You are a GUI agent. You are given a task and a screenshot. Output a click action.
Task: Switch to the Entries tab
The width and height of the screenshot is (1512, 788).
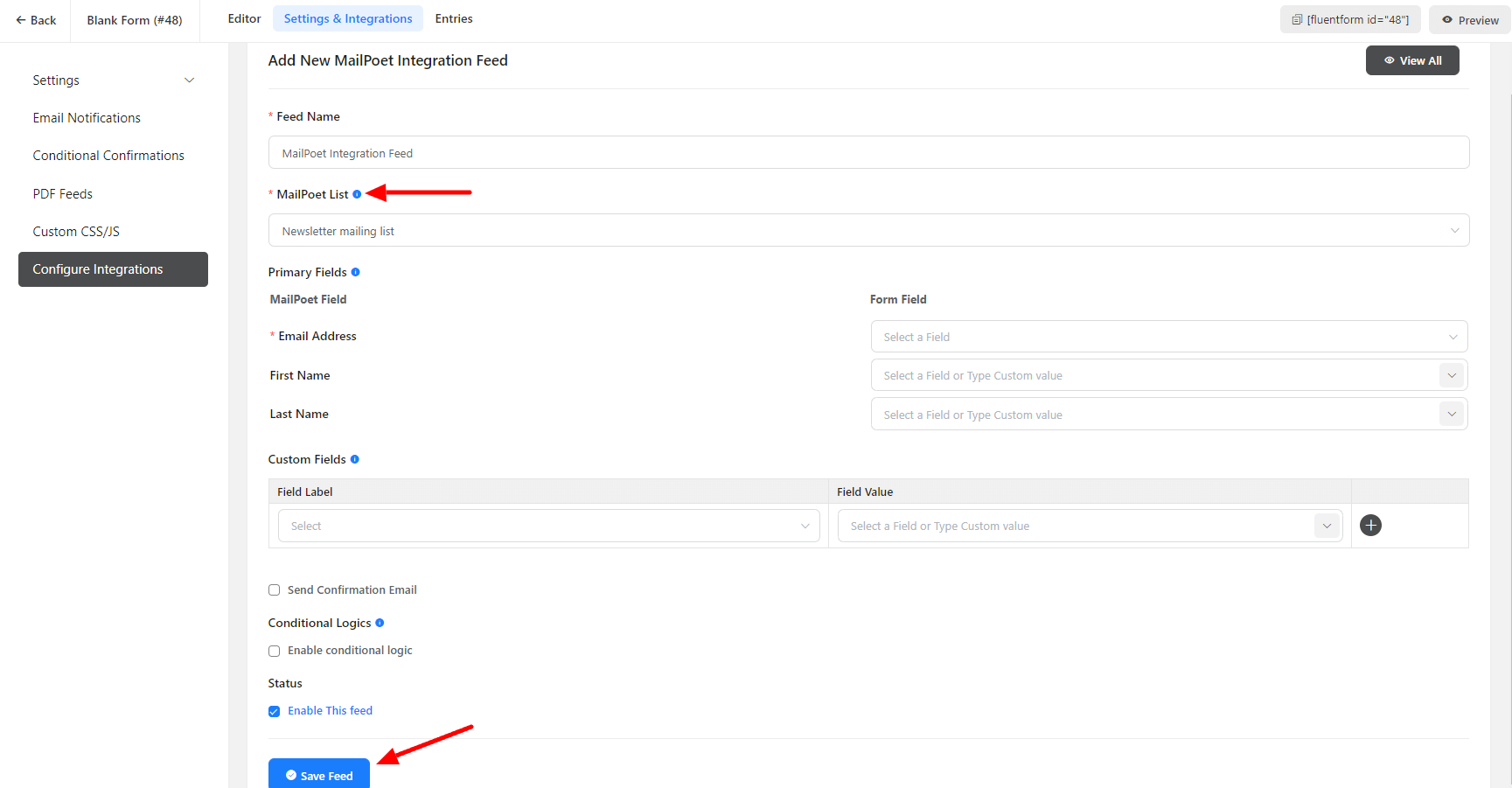pyautogui.click(x=454, y=18)
